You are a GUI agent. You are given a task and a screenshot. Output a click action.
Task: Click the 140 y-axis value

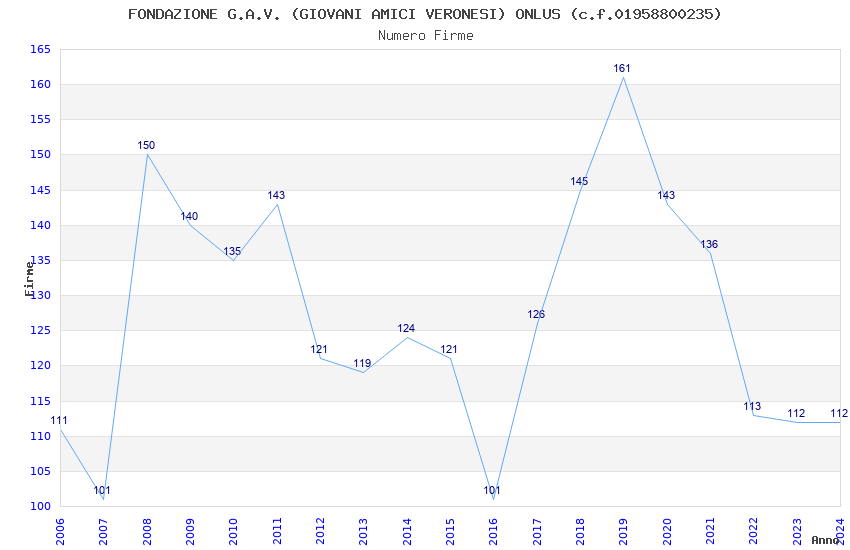(40, 225)
